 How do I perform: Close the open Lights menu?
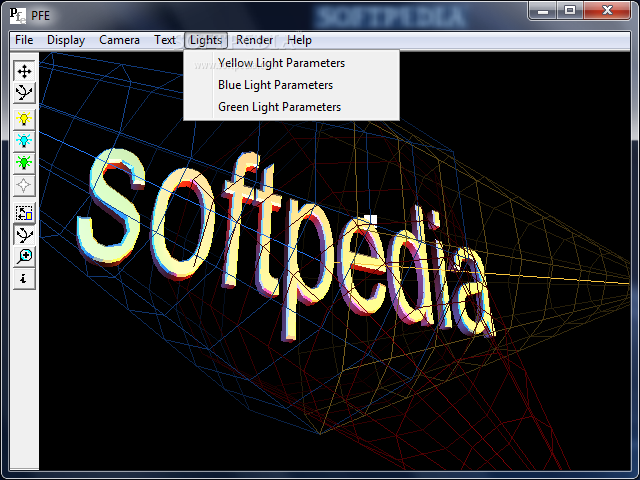pos(206,40)
